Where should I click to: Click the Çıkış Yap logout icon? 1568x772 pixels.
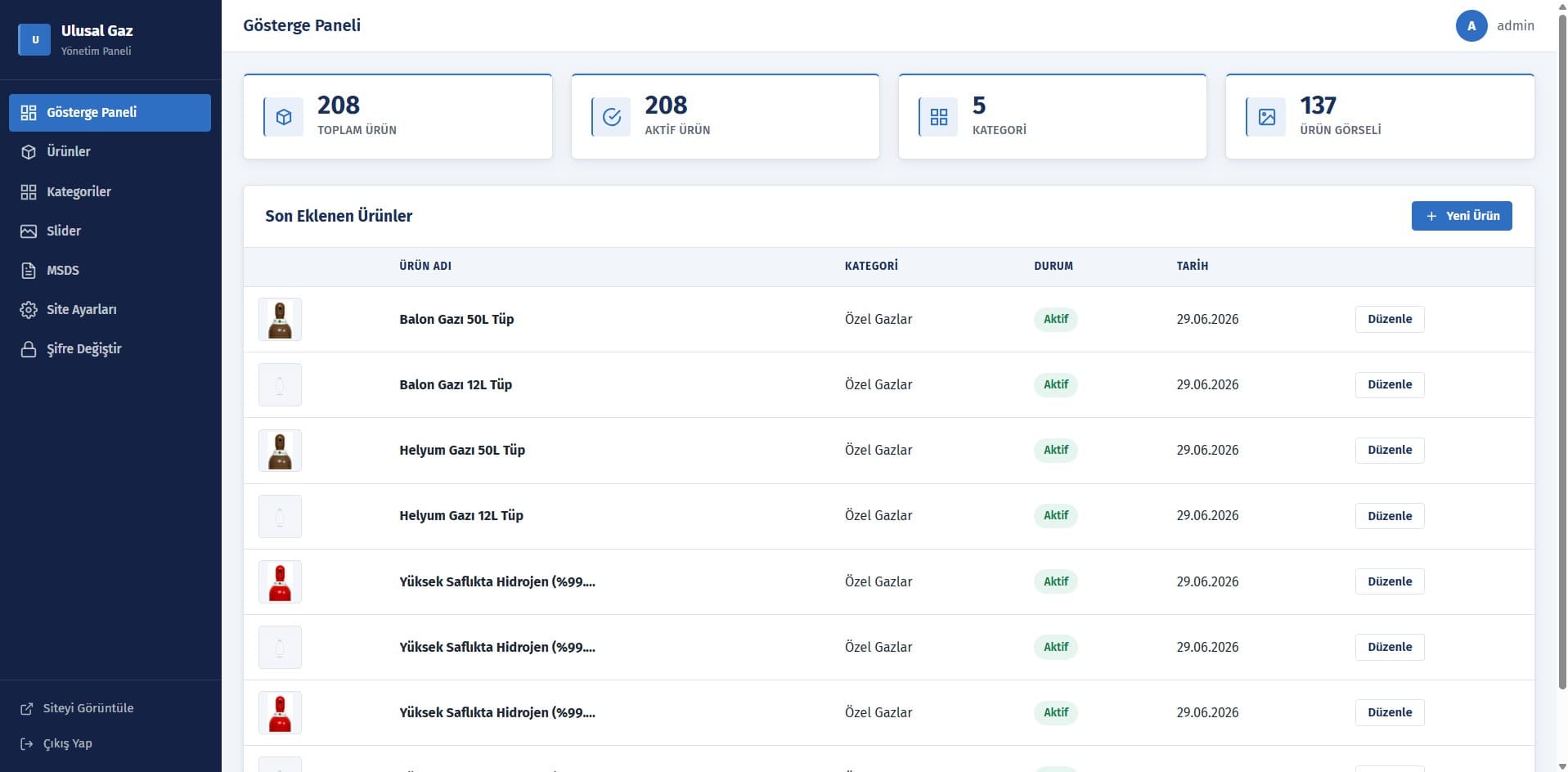(27, 744)
